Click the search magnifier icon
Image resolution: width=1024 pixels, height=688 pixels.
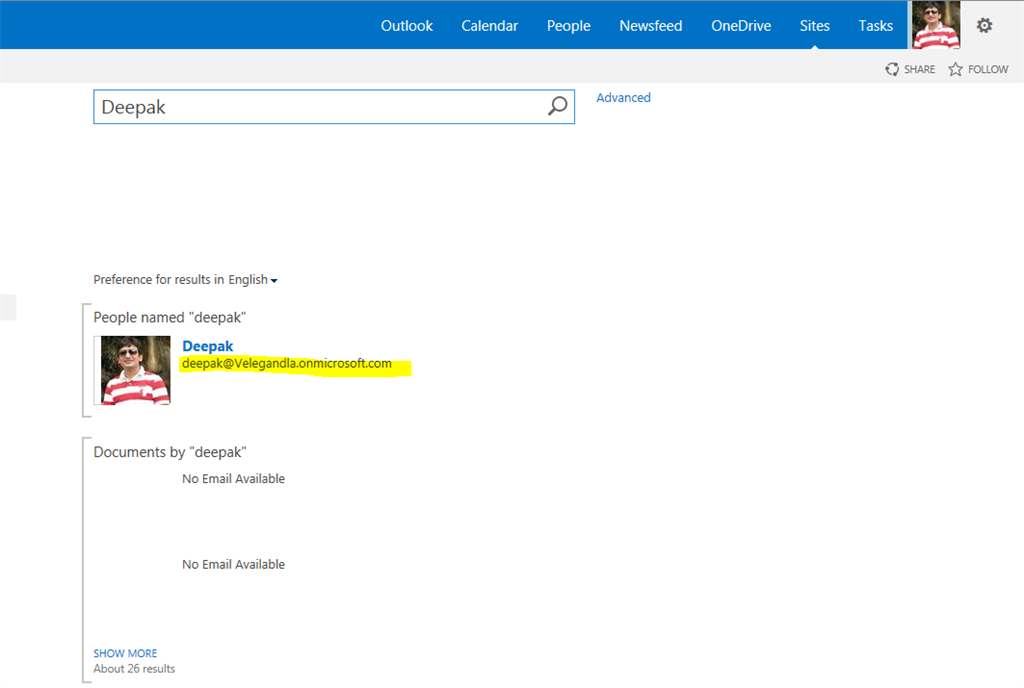tap(558, 106)
